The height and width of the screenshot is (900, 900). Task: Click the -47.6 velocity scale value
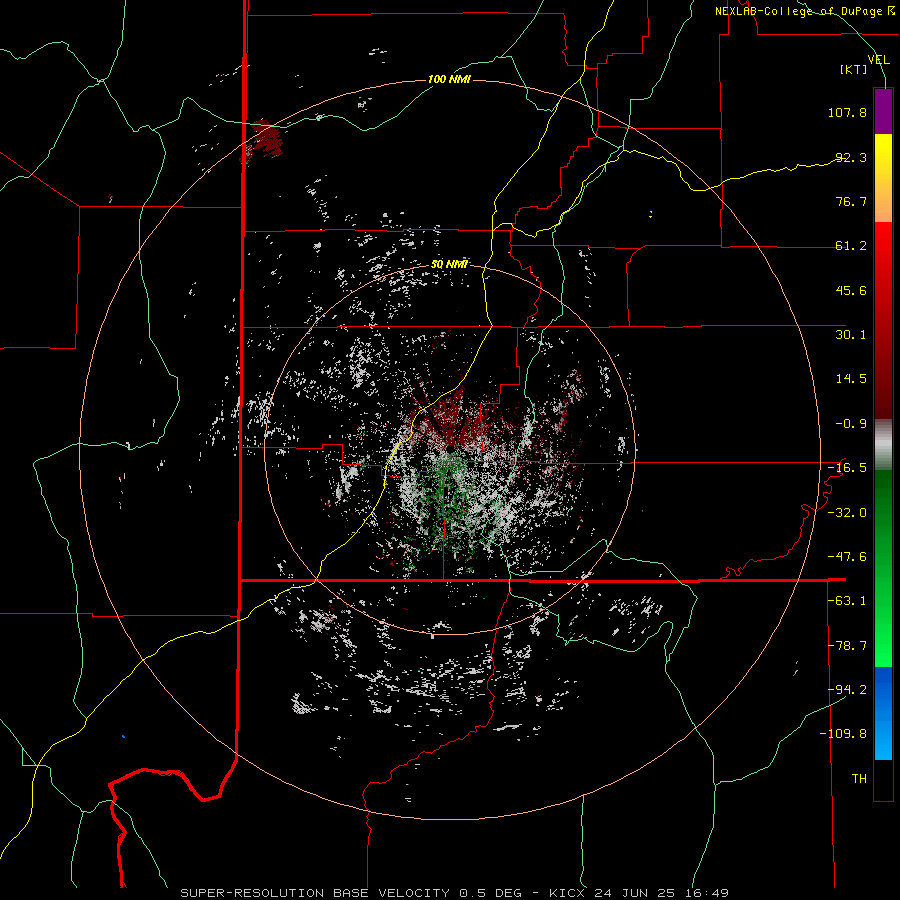click(x=847, y=557)
